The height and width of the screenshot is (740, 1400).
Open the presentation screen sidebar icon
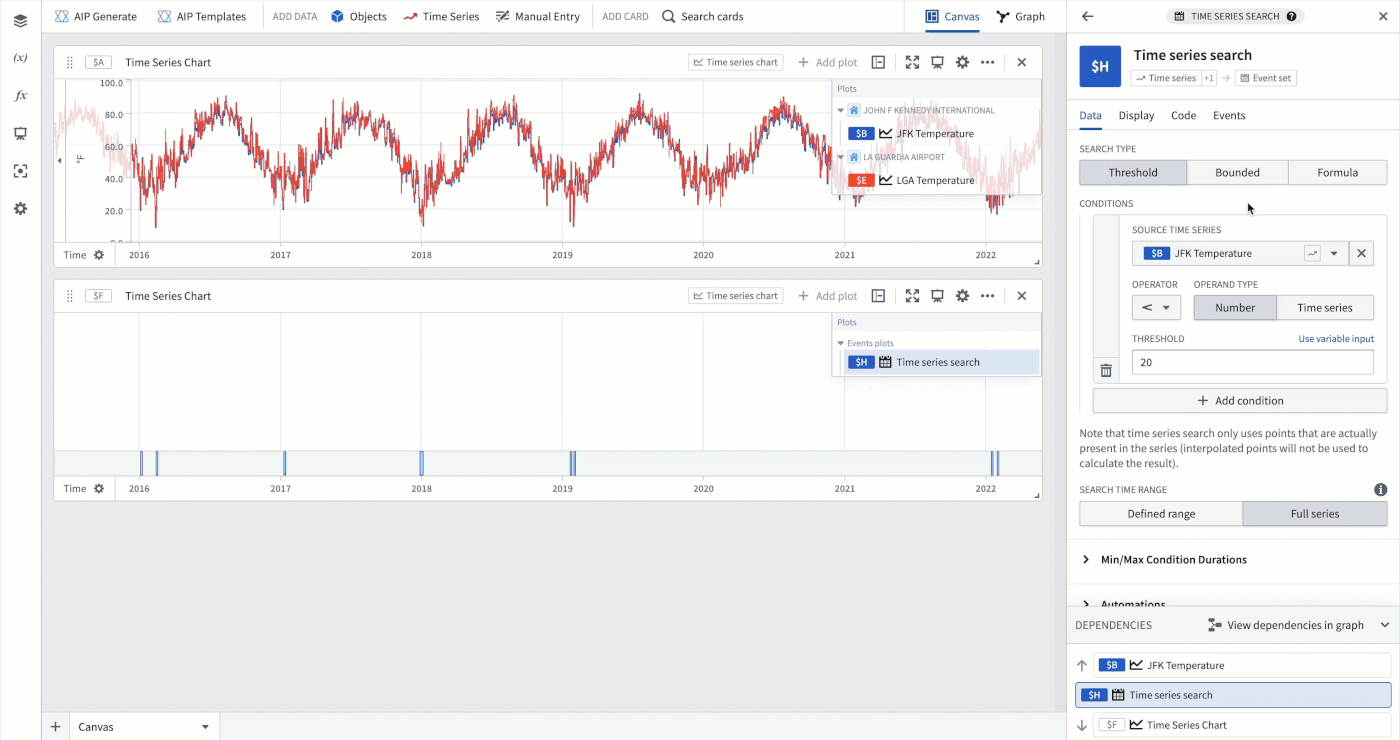[x=20, y=134]
